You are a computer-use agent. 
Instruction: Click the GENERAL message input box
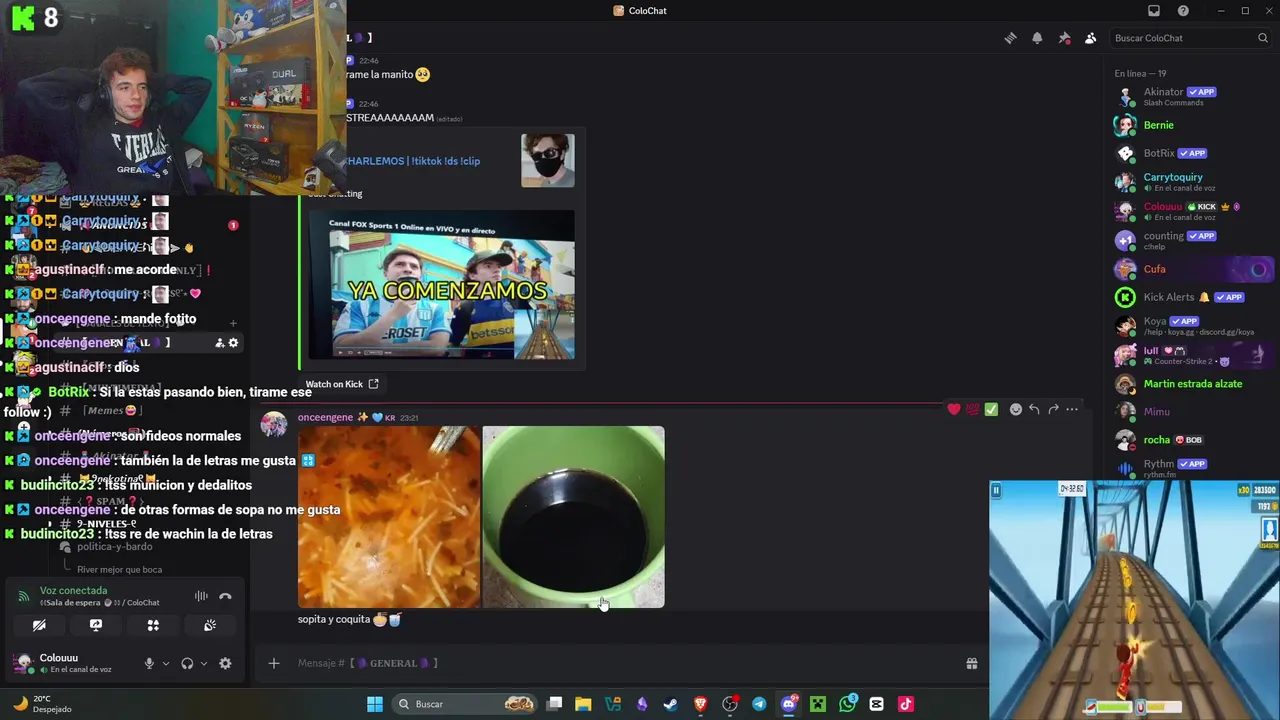pos(620,663)
